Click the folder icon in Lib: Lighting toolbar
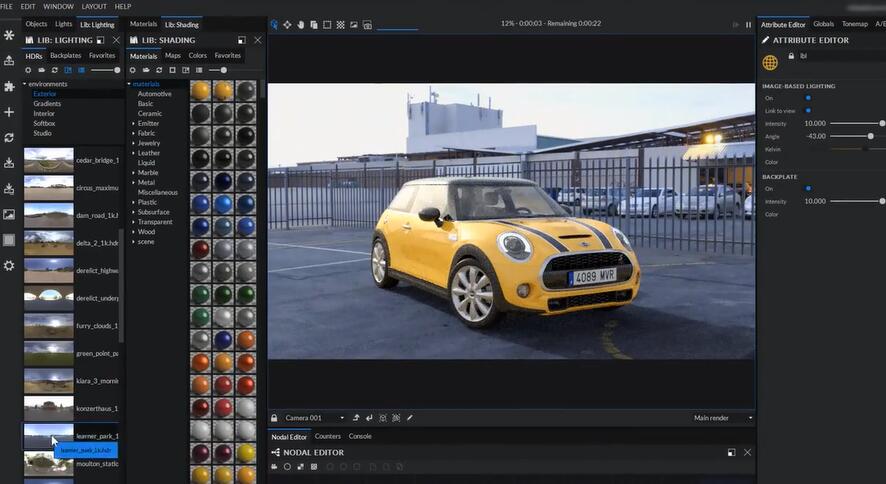This screenshot has width=886, height=484. pos(41,70)
